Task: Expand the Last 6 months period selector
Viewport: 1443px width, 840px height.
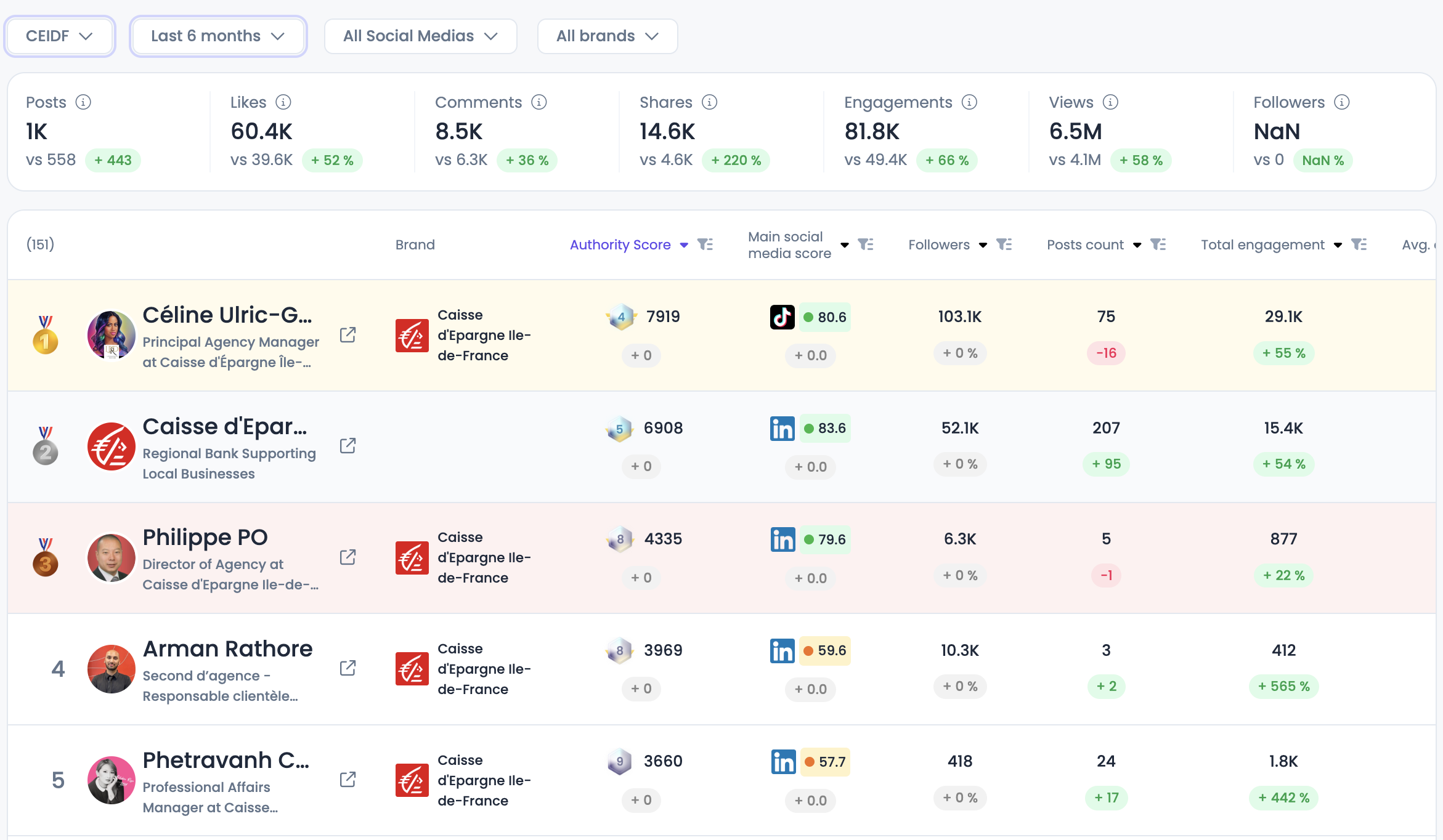Action: pyautogui.click(x=217, y=36)
